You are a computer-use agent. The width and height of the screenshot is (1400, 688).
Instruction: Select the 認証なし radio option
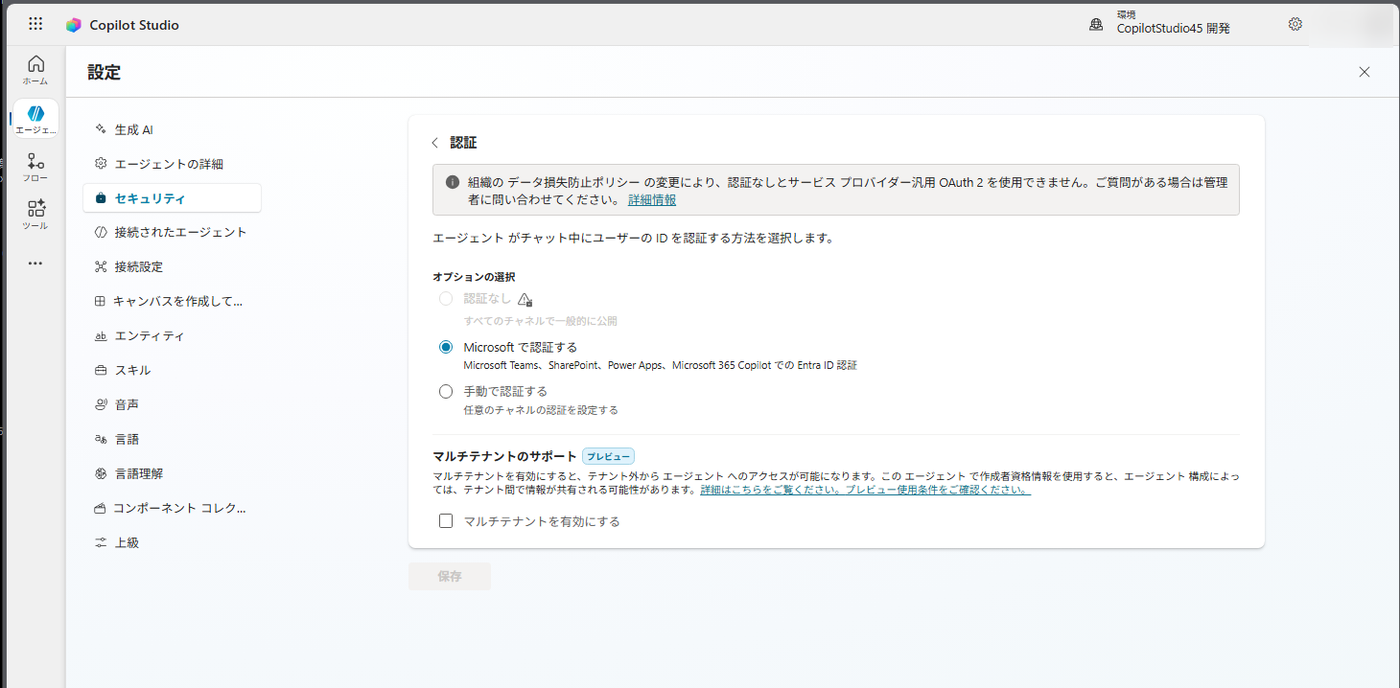[x=446, y=299]
